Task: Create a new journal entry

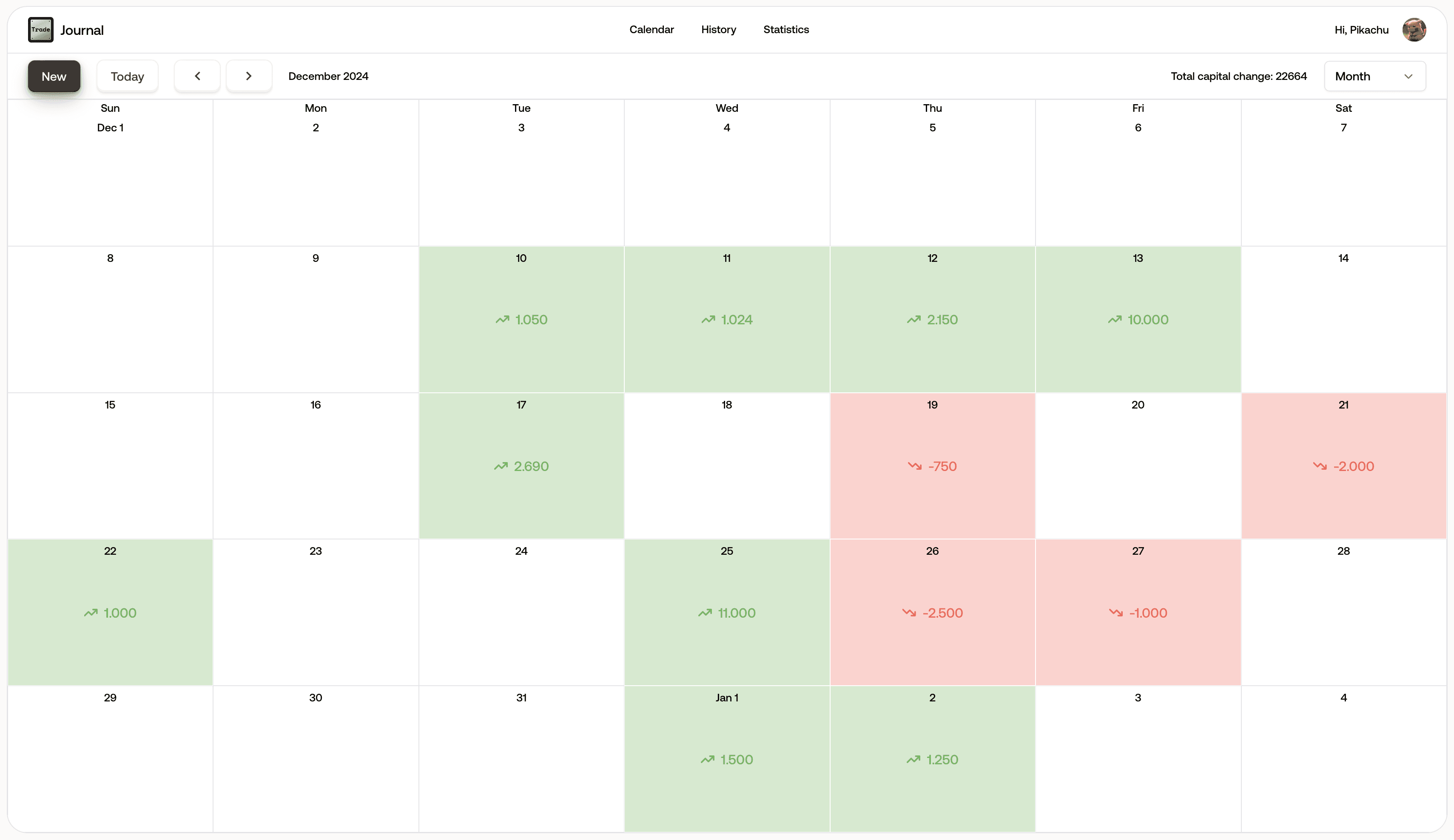Action: [54, 76]
